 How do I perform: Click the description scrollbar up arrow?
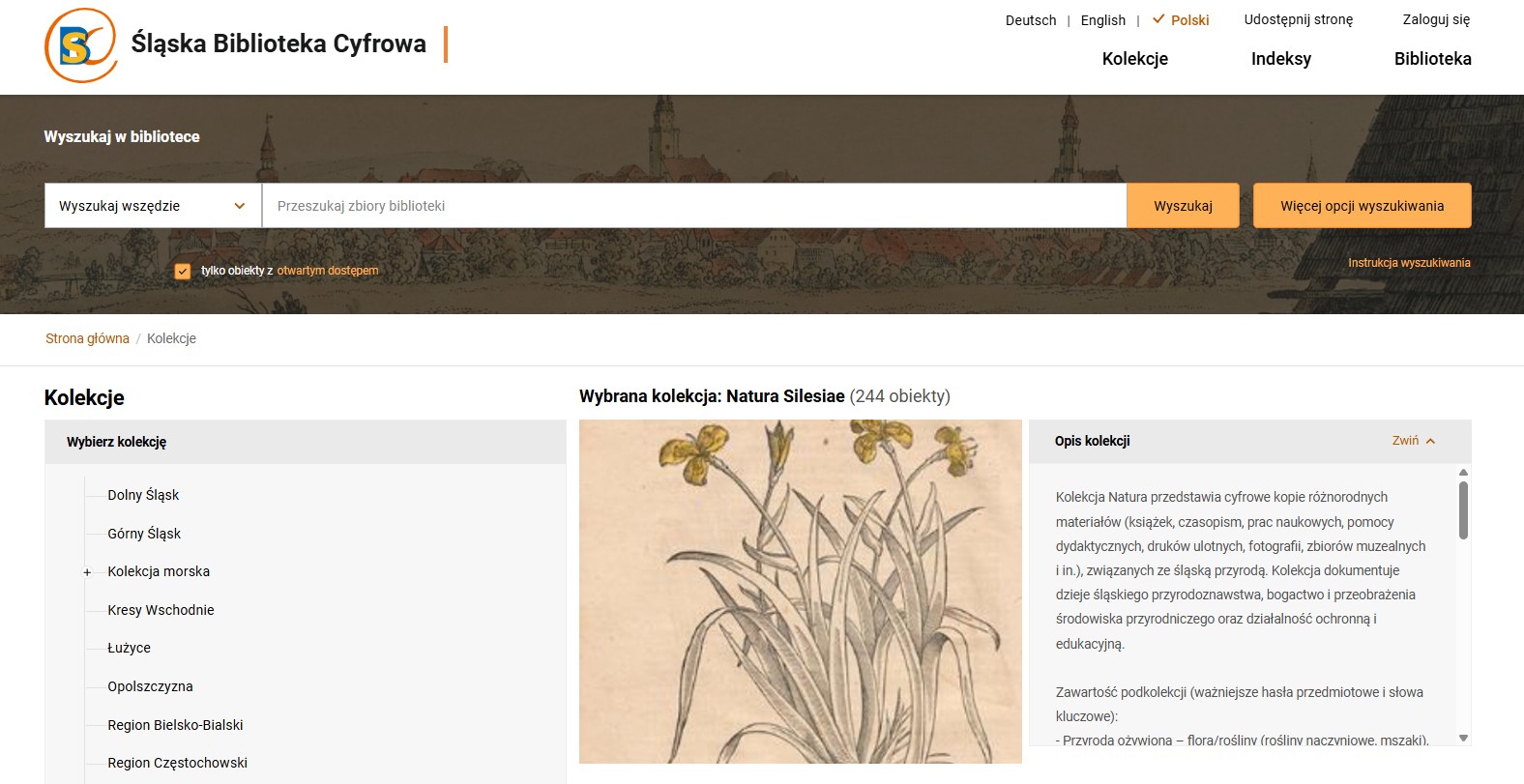(1463, 473)
